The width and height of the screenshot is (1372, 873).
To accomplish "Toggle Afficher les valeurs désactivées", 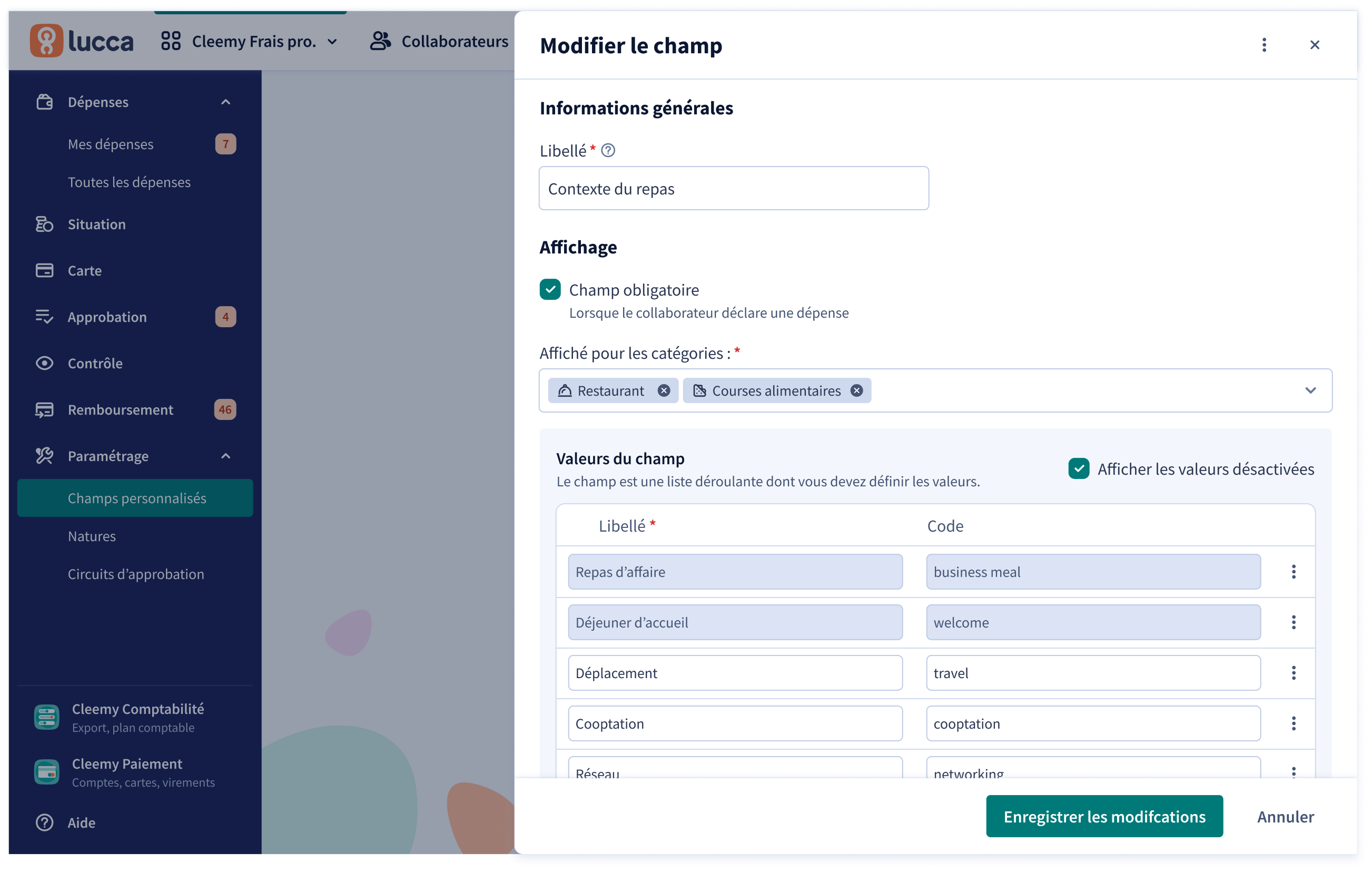I will tap(1079, 468).
